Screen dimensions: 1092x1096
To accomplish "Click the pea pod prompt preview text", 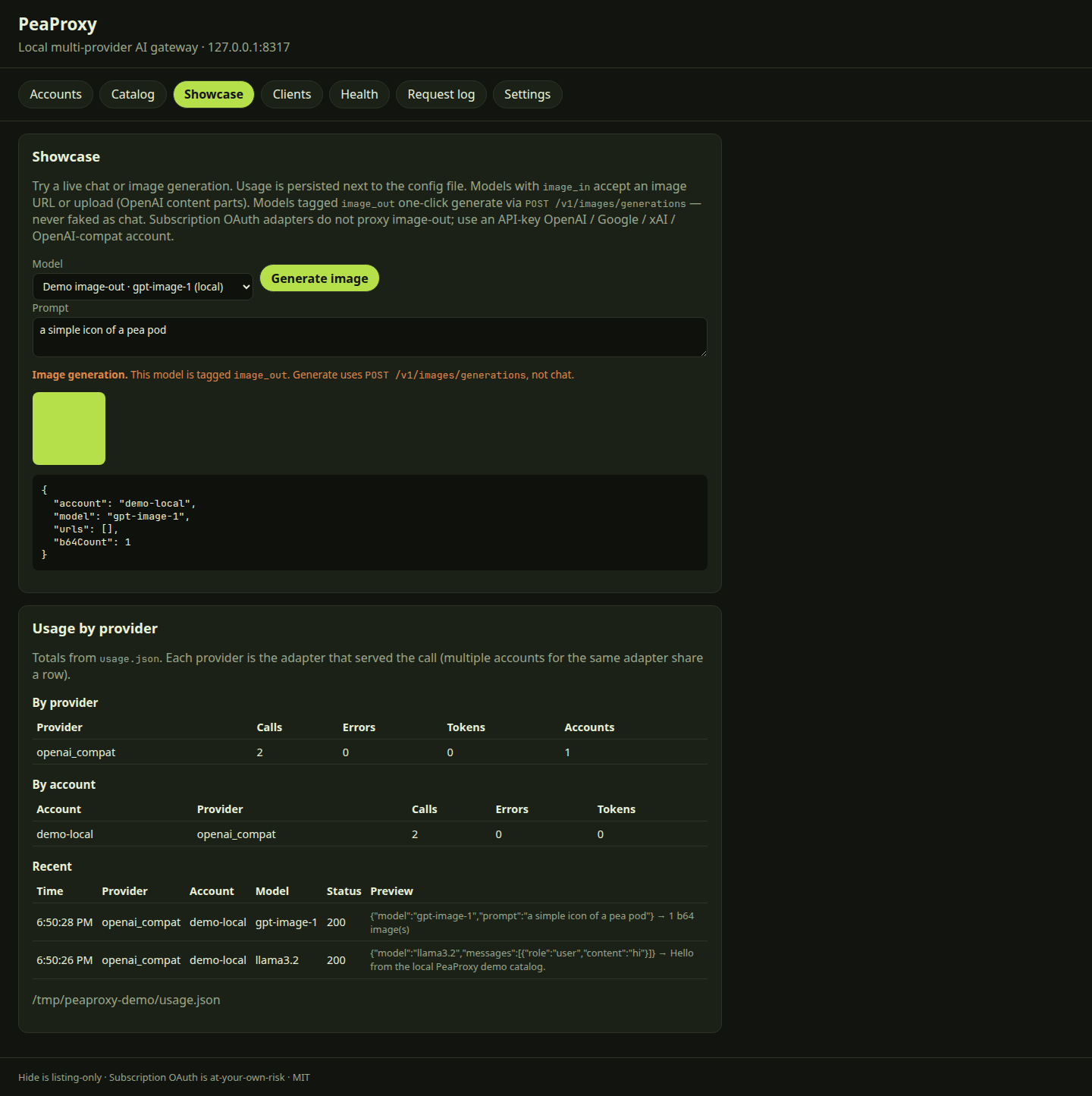I will click(x=532, y=922).
